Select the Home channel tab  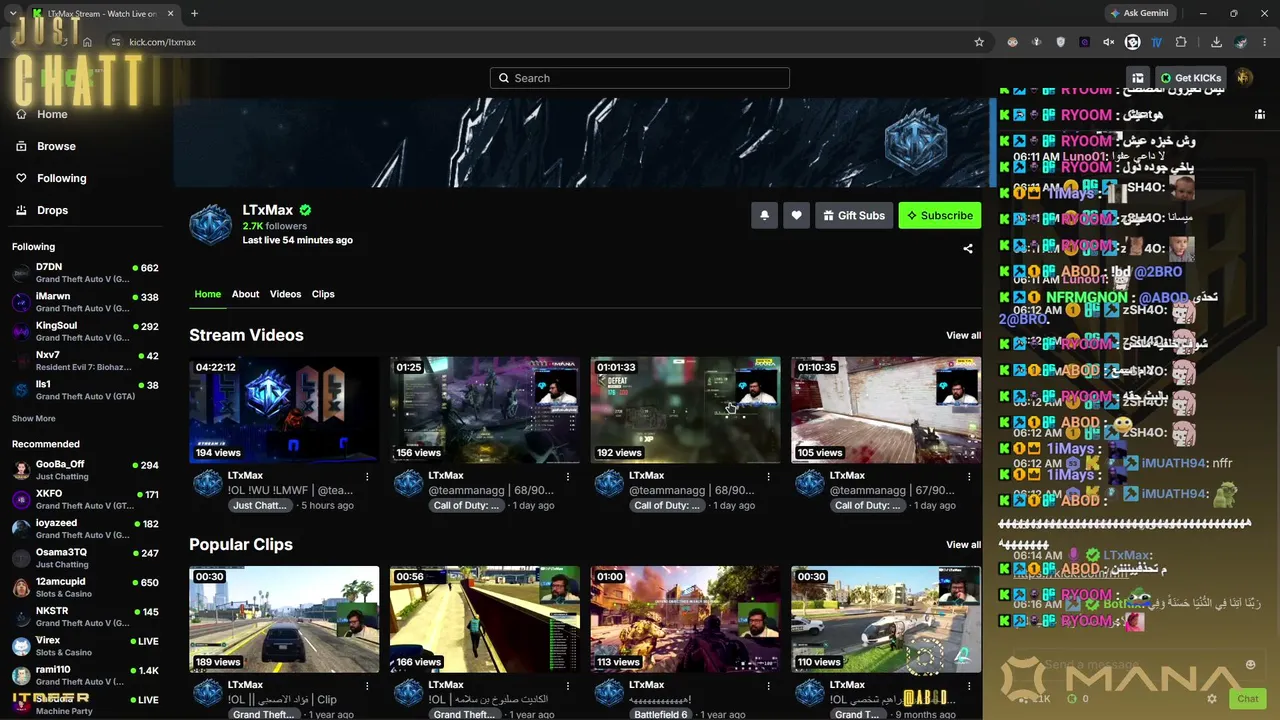click(208, 294)
